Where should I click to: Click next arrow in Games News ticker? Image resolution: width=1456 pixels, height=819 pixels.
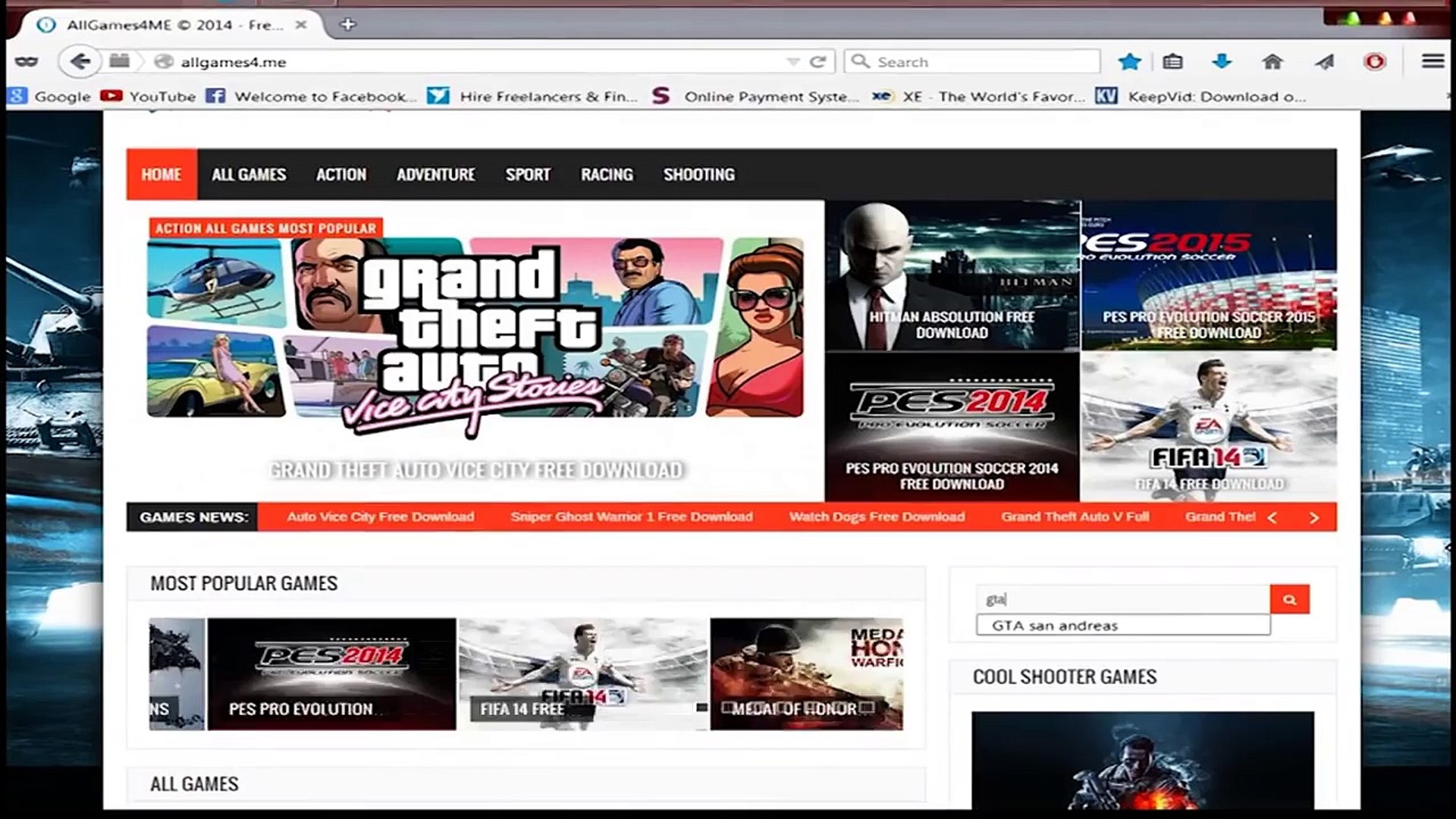point(1313,517)
